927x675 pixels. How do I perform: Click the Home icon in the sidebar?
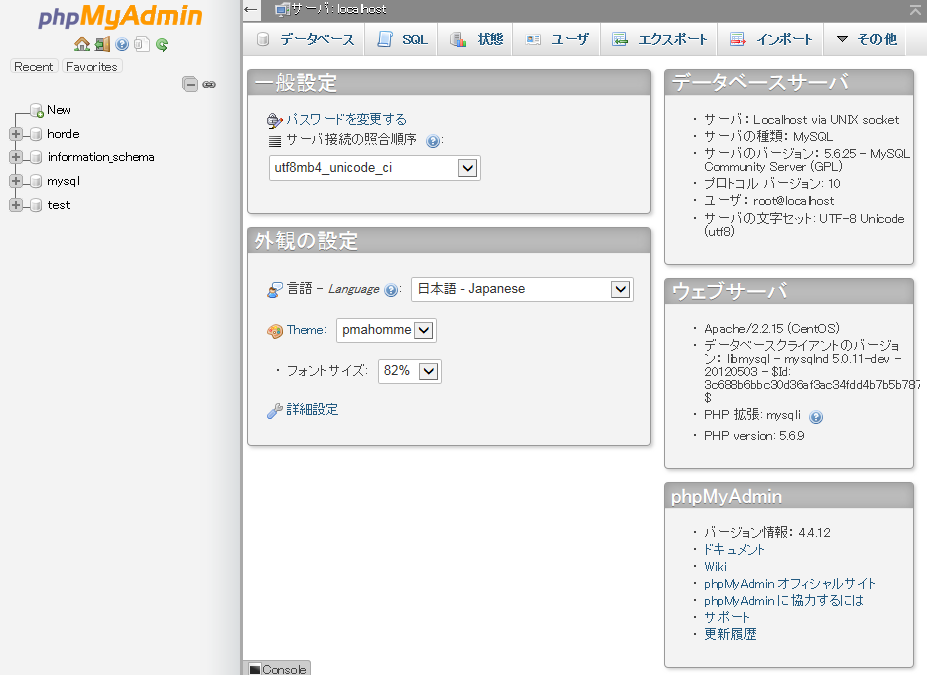click(82, 44)
